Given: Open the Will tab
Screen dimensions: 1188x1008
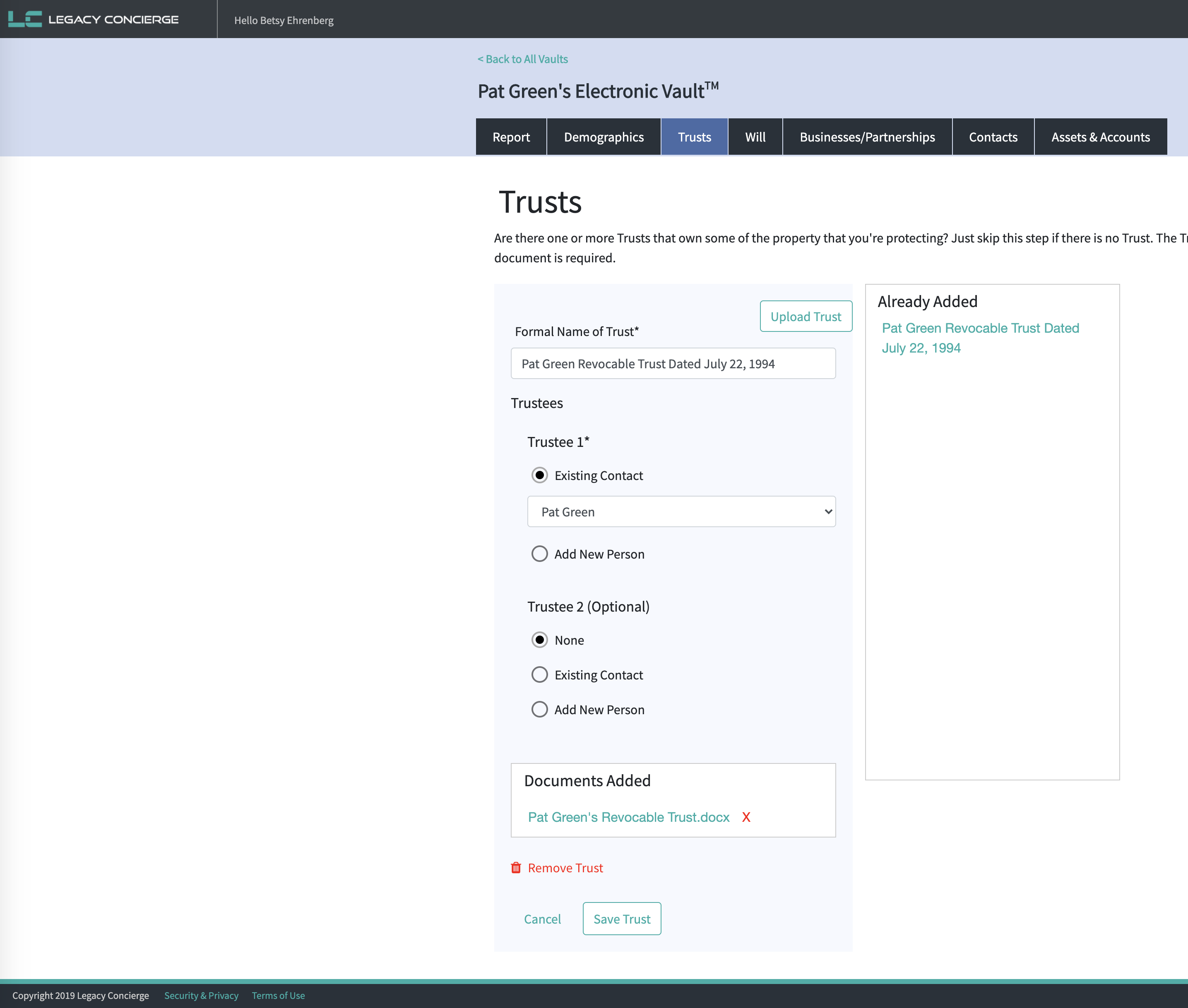Looking at the screenshot, I should (755, 137).
